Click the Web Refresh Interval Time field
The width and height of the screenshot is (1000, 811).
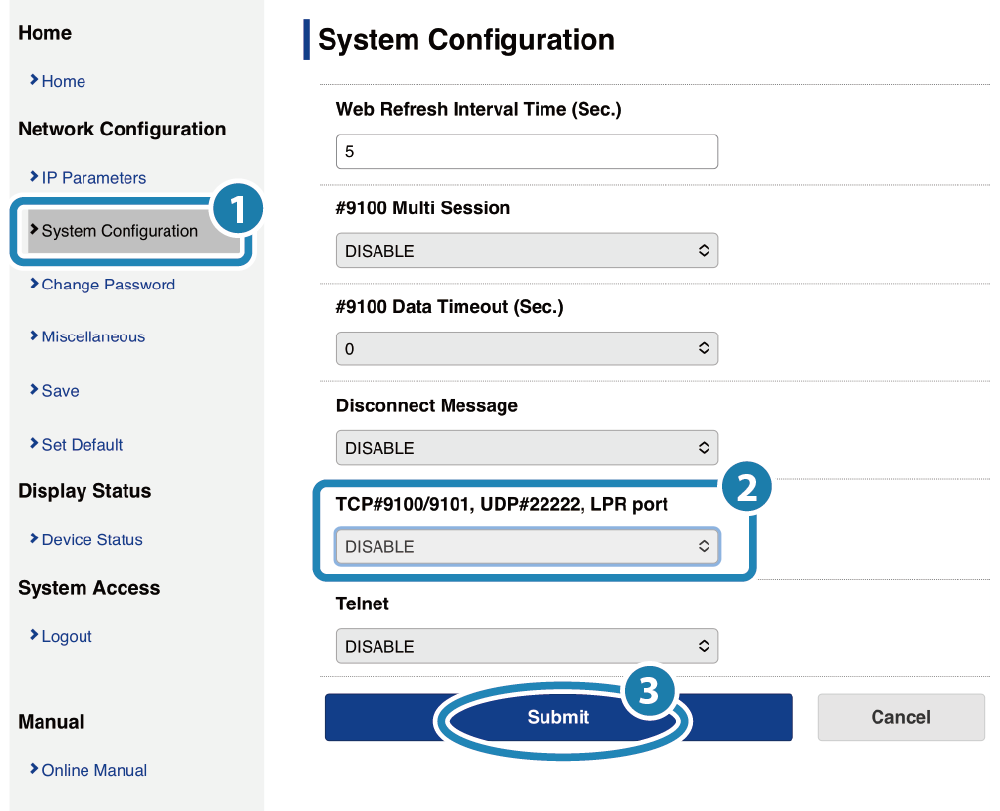(x=526, y=152)
